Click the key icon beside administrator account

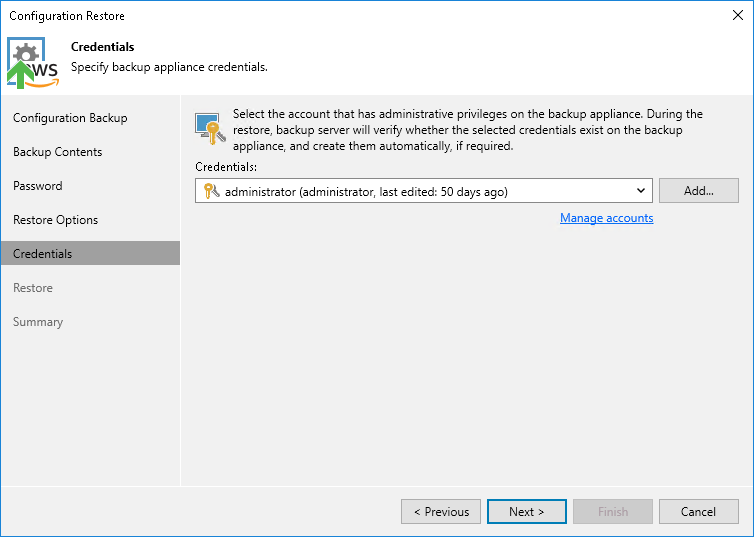tap(210, 191)
